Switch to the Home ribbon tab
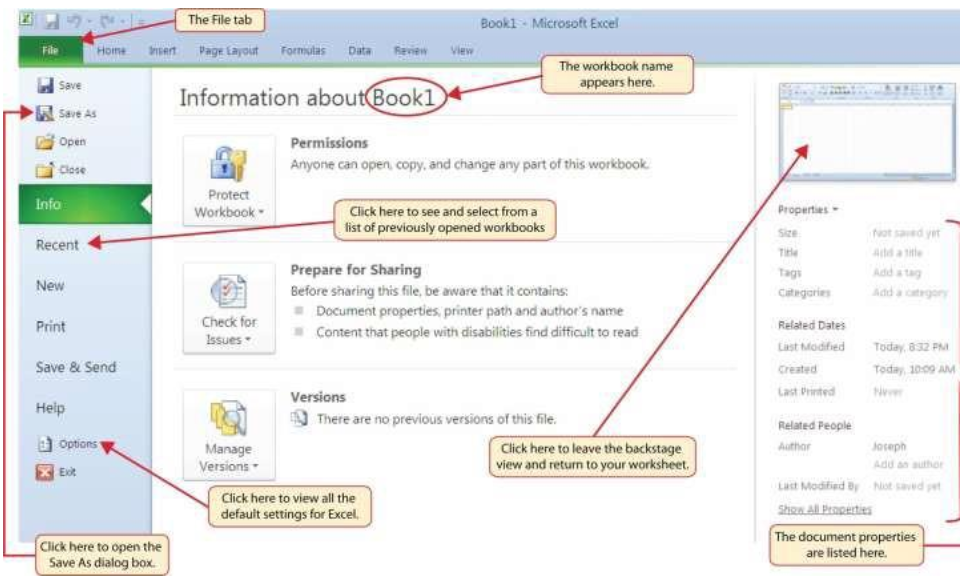972x577 pixels. click(x=111, y=50)
